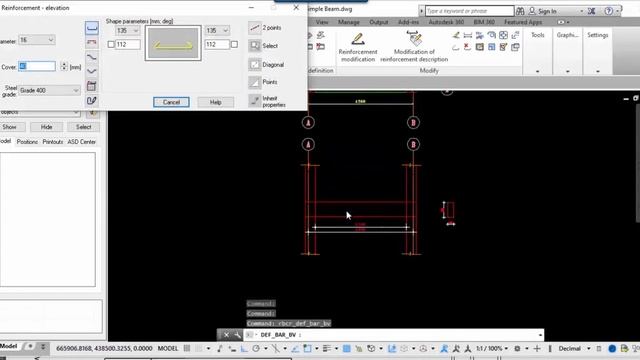
Task: Expand the Settings ribbon panel
Action: coord(598,71)
